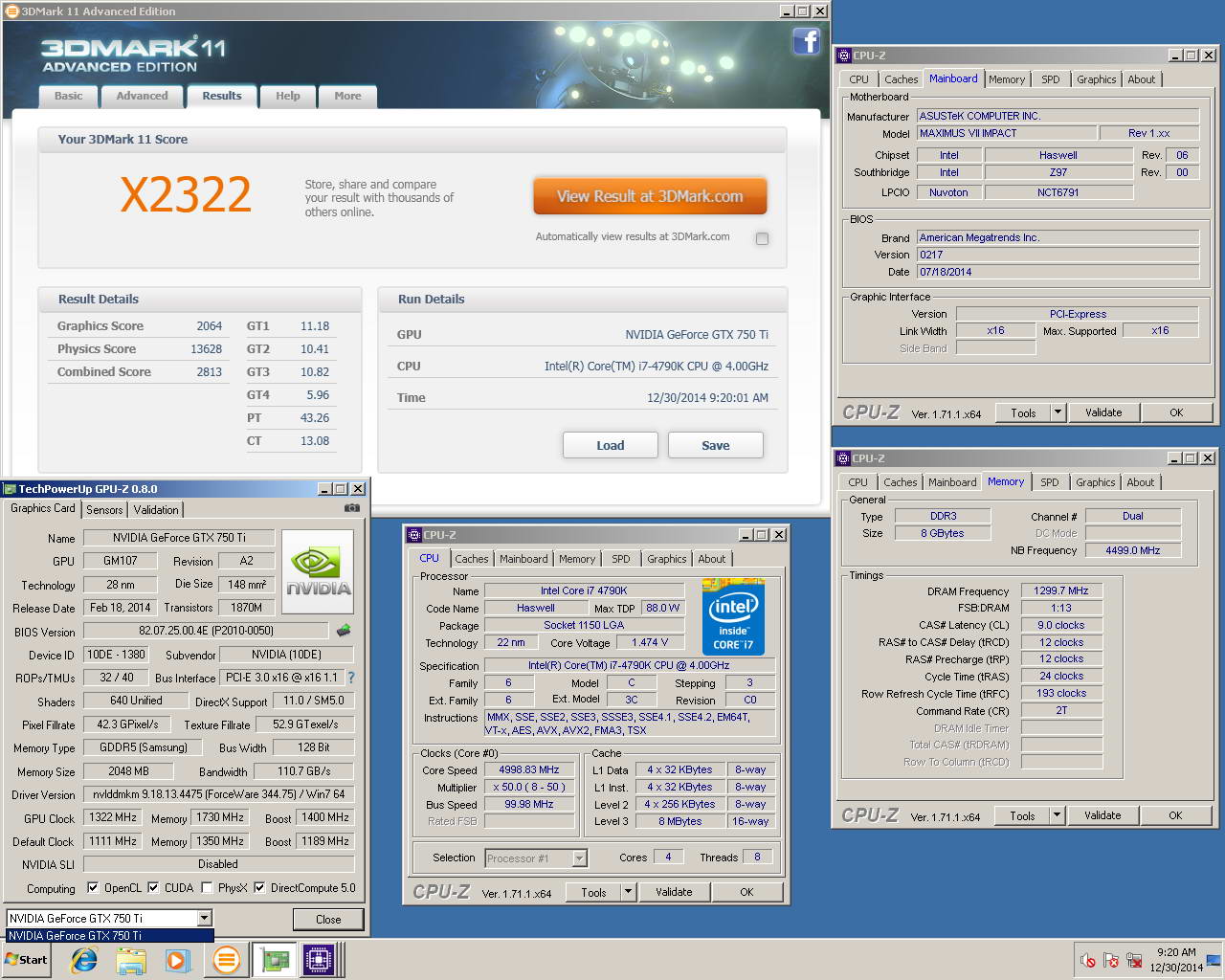This screenshot has height=980, width=1225.
Task: Open Caches tab in CPU-Z CPU window
Action: point(472,559)
